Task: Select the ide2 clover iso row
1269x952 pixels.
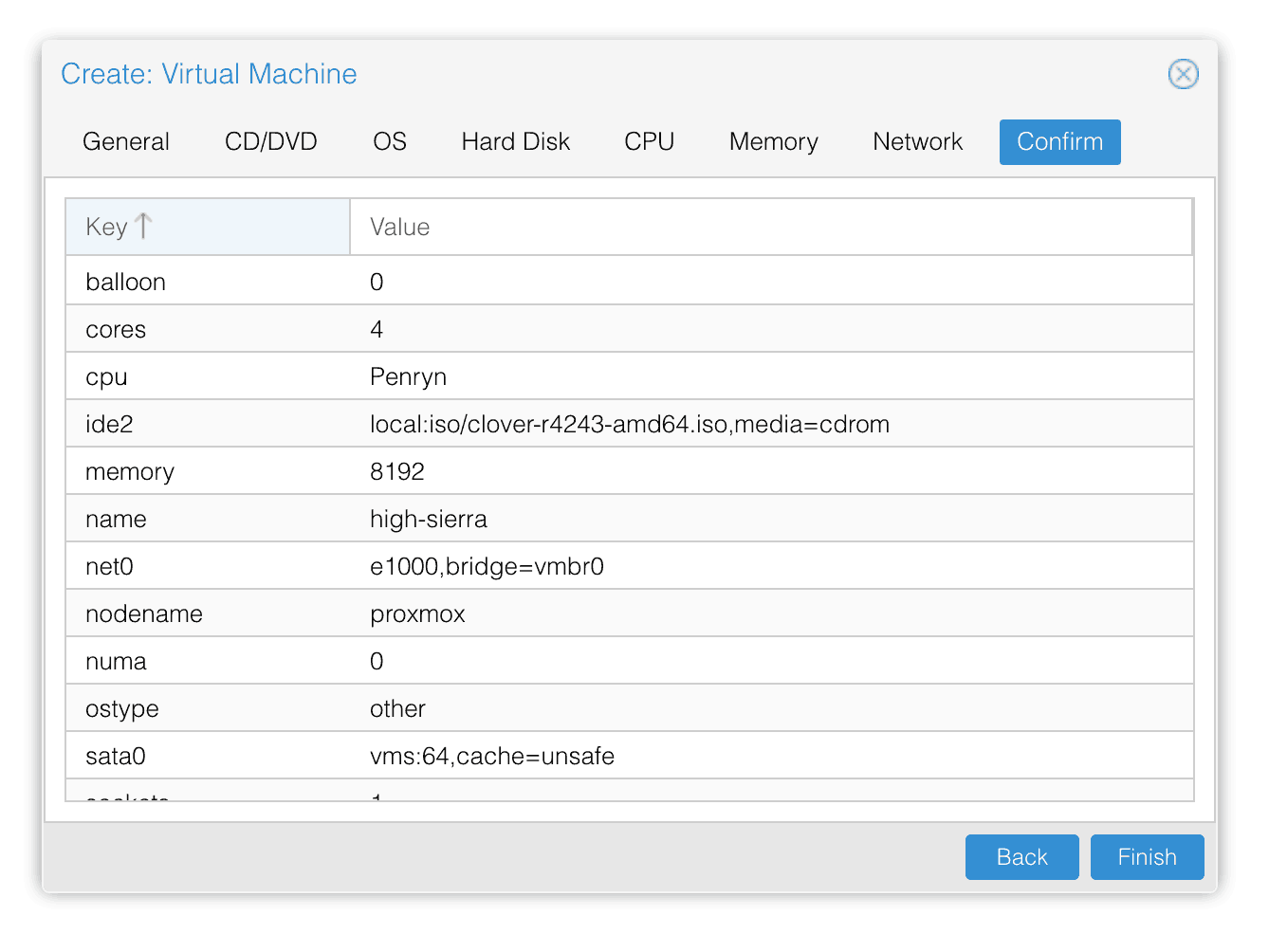Action: [x=630, y=424]
